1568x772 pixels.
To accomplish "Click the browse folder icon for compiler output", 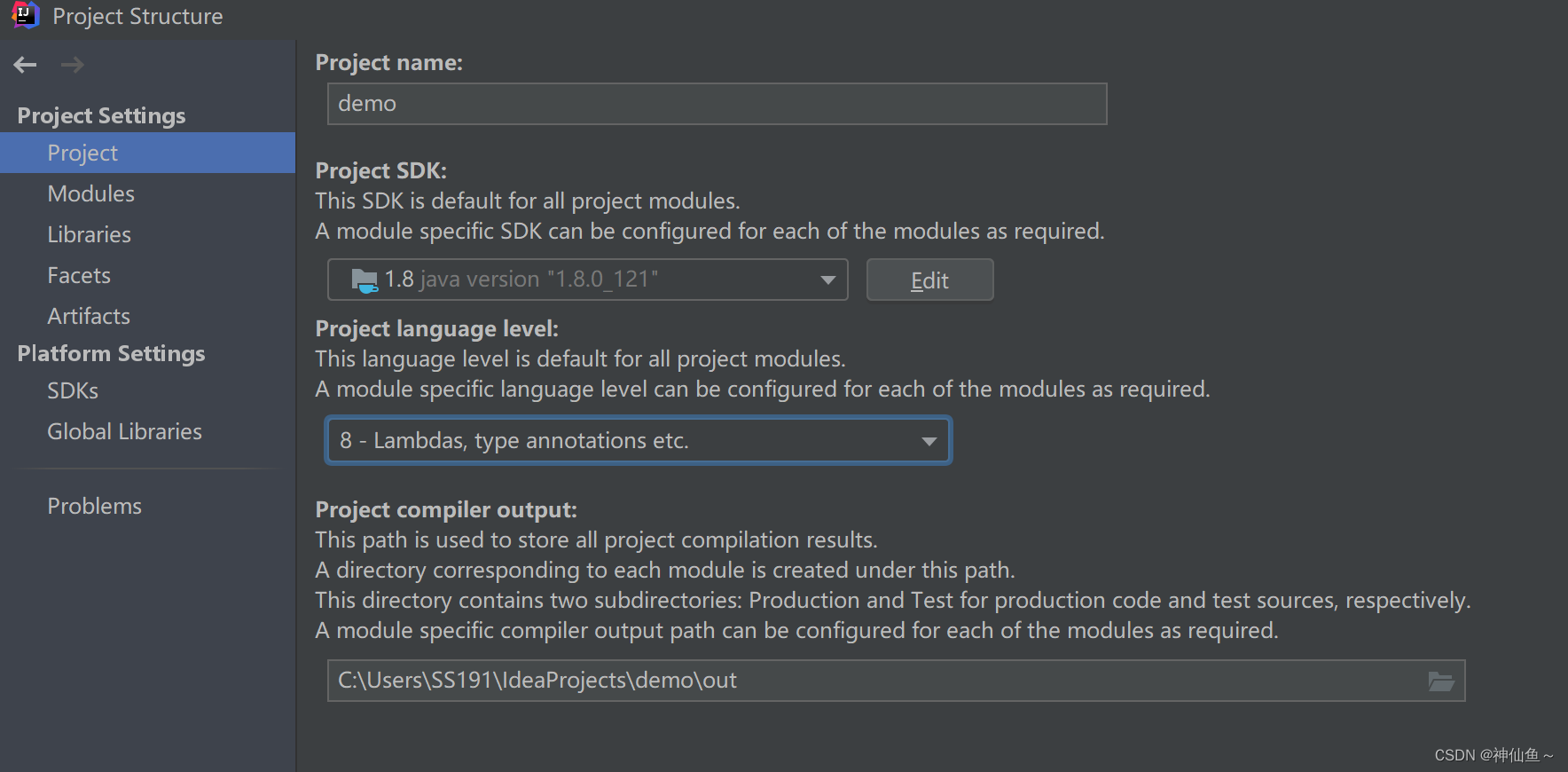I will click(1441, 681).
